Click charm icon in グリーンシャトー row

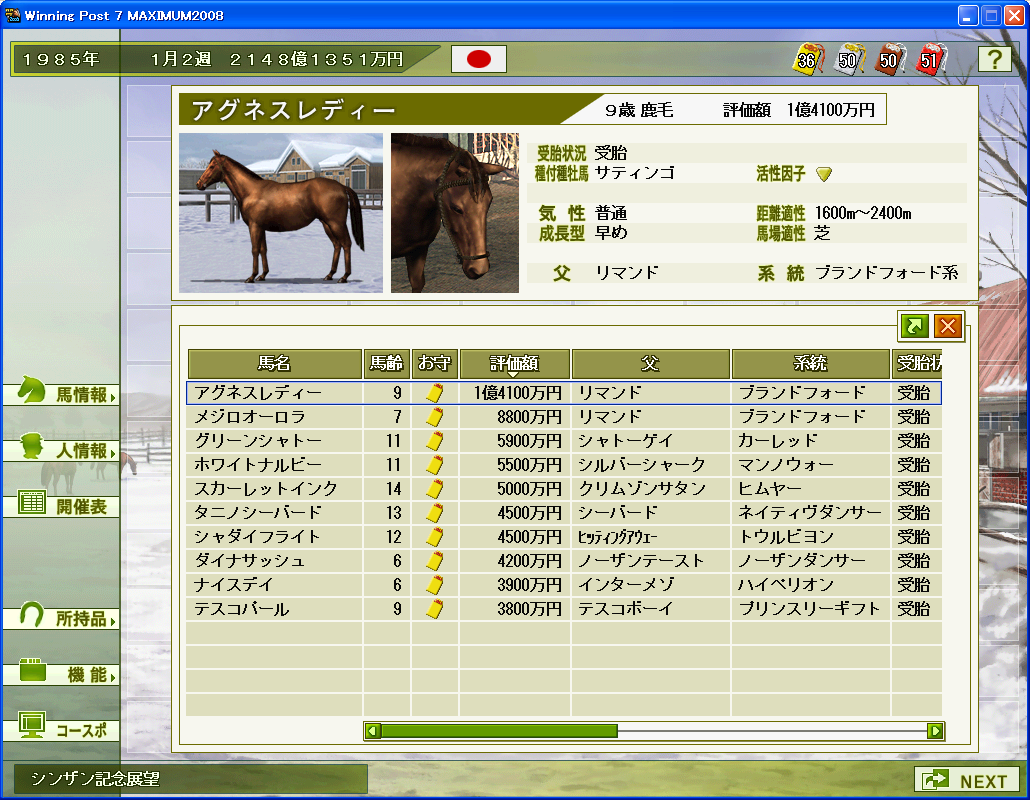(x=434, y=441)
